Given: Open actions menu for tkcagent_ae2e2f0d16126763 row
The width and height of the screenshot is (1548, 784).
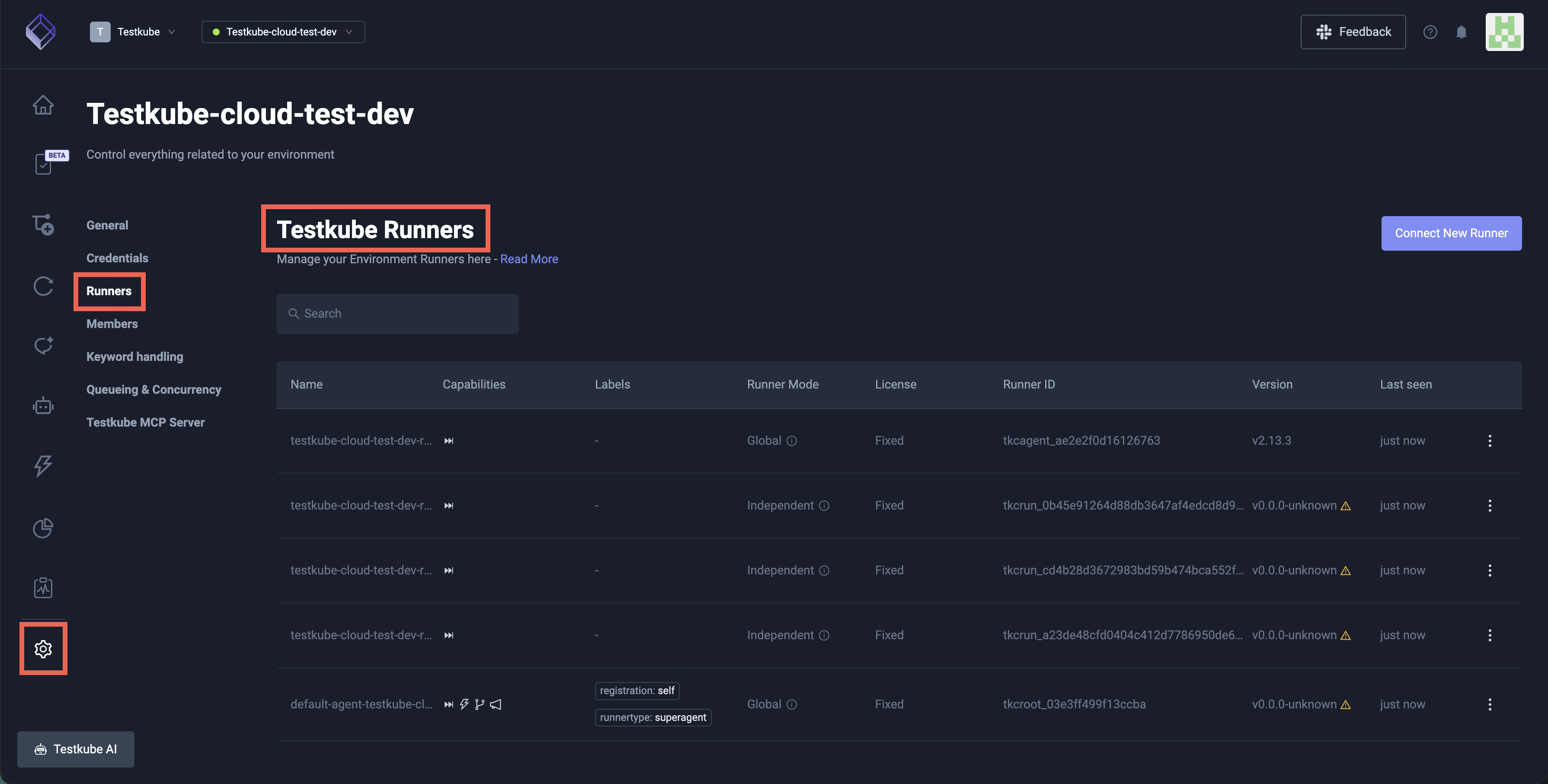Looking at the screenshot, I should pyautogui.click(x=1489, y=441).
